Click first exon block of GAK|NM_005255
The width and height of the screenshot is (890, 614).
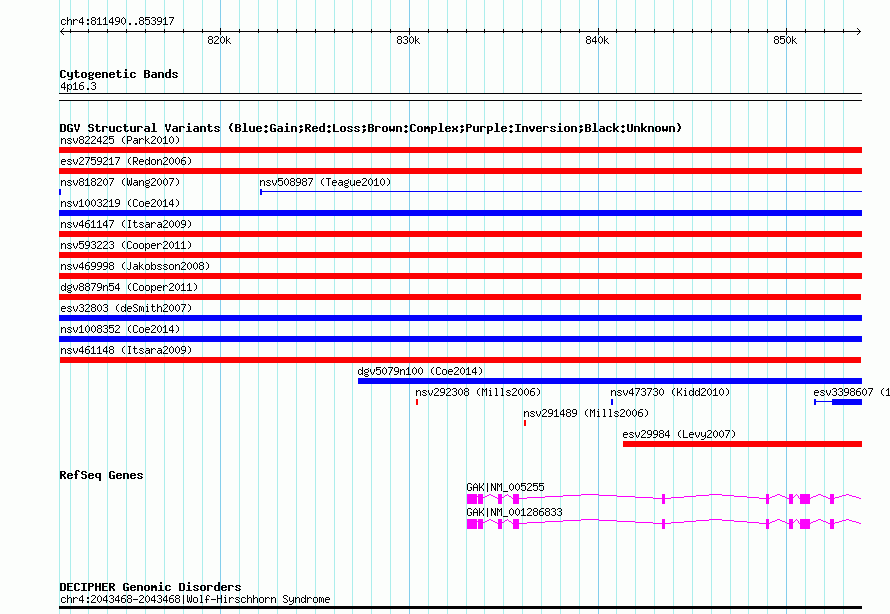pos(472,499)
